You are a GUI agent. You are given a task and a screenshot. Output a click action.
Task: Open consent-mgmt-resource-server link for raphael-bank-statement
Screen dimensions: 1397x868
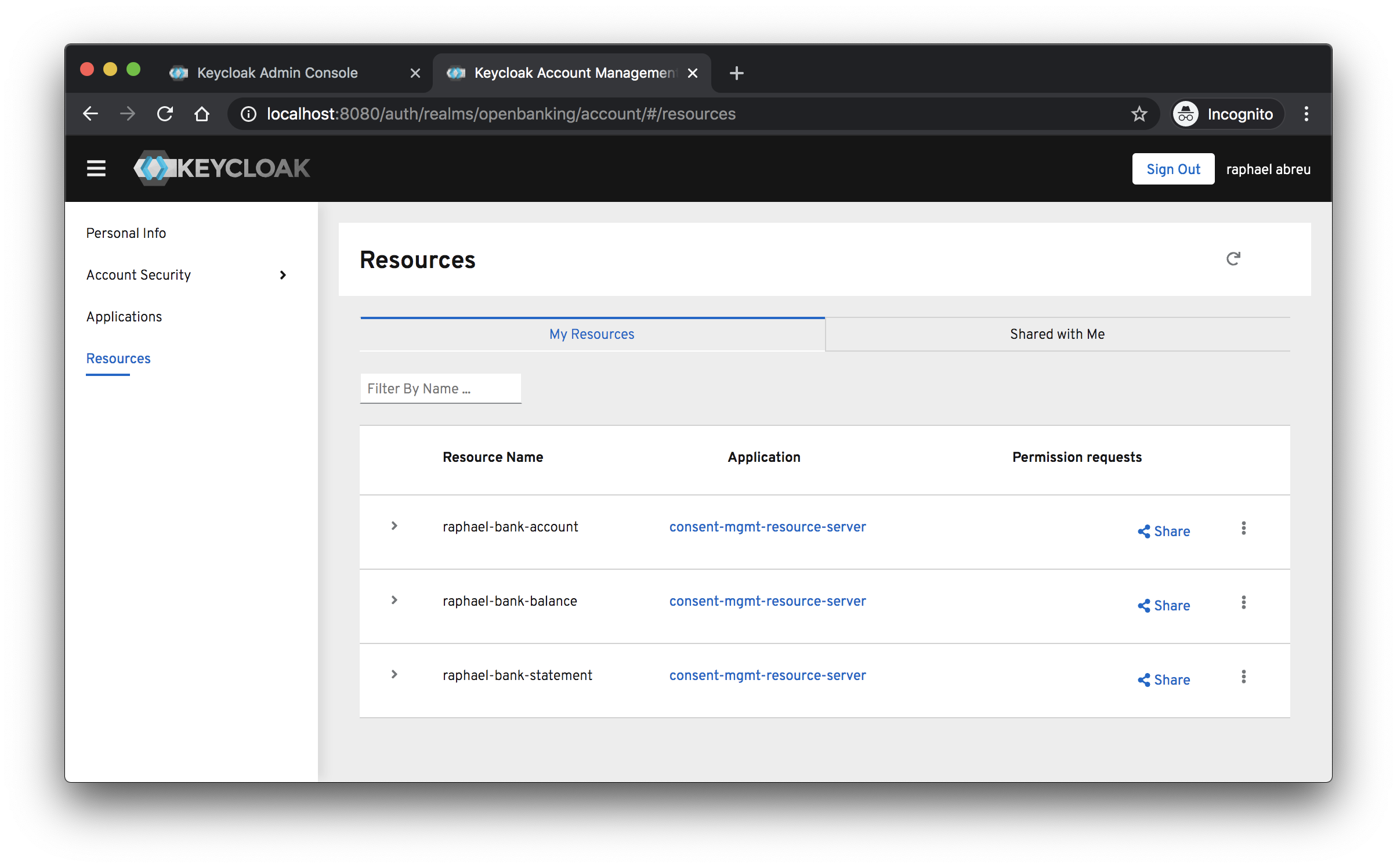[x=767, y=675]
